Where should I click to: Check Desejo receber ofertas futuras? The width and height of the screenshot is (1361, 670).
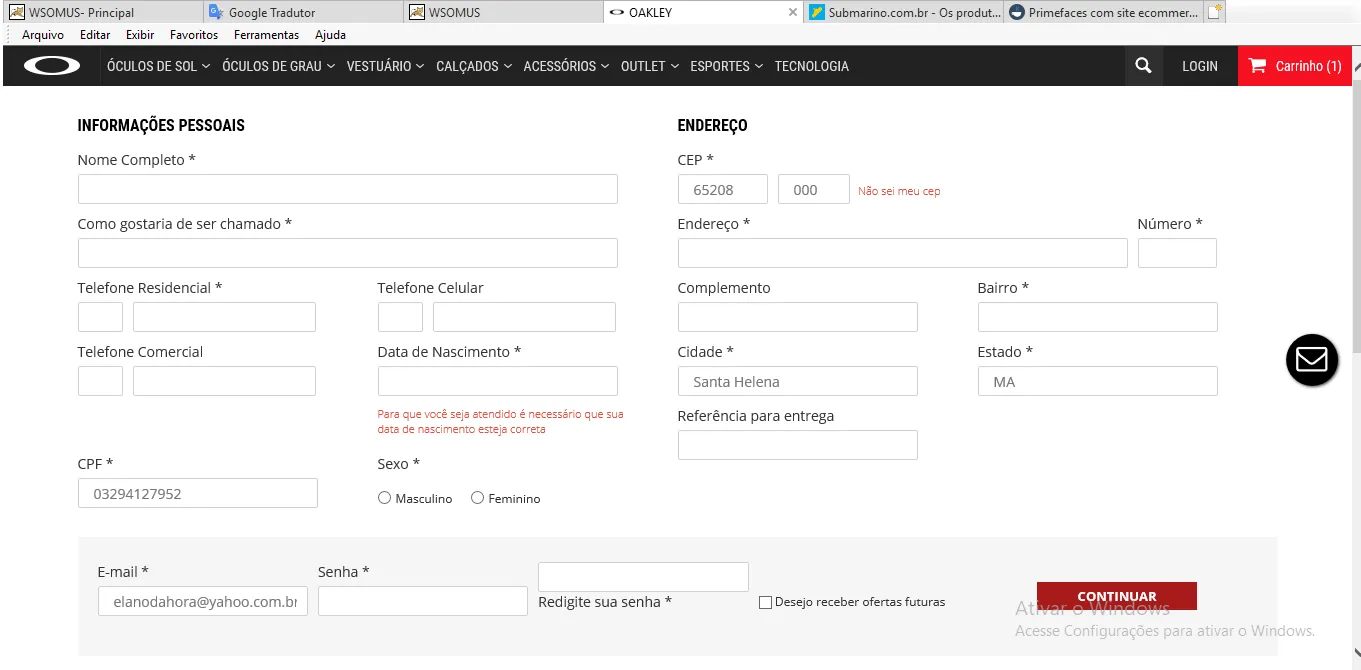click(x=765, y=602)
